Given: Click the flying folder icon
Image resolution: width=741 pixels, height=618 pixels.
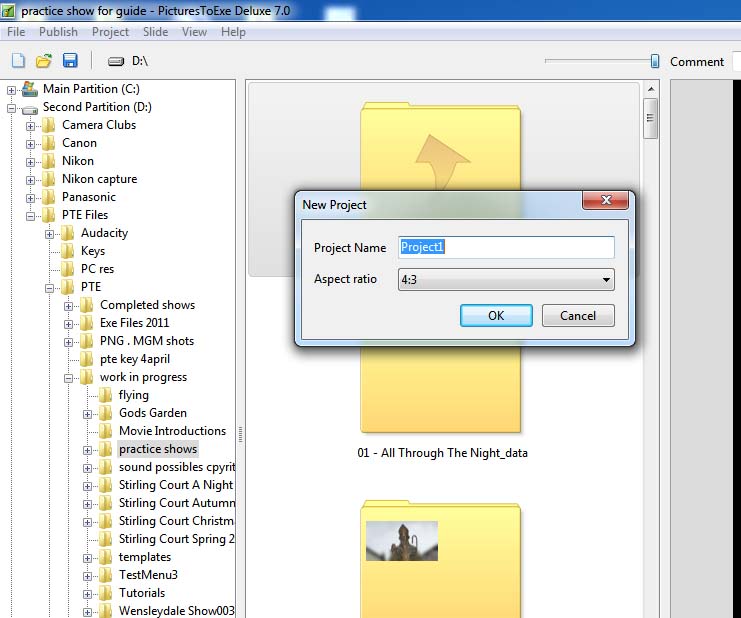Looking at the screenshot, I should 105,395.
